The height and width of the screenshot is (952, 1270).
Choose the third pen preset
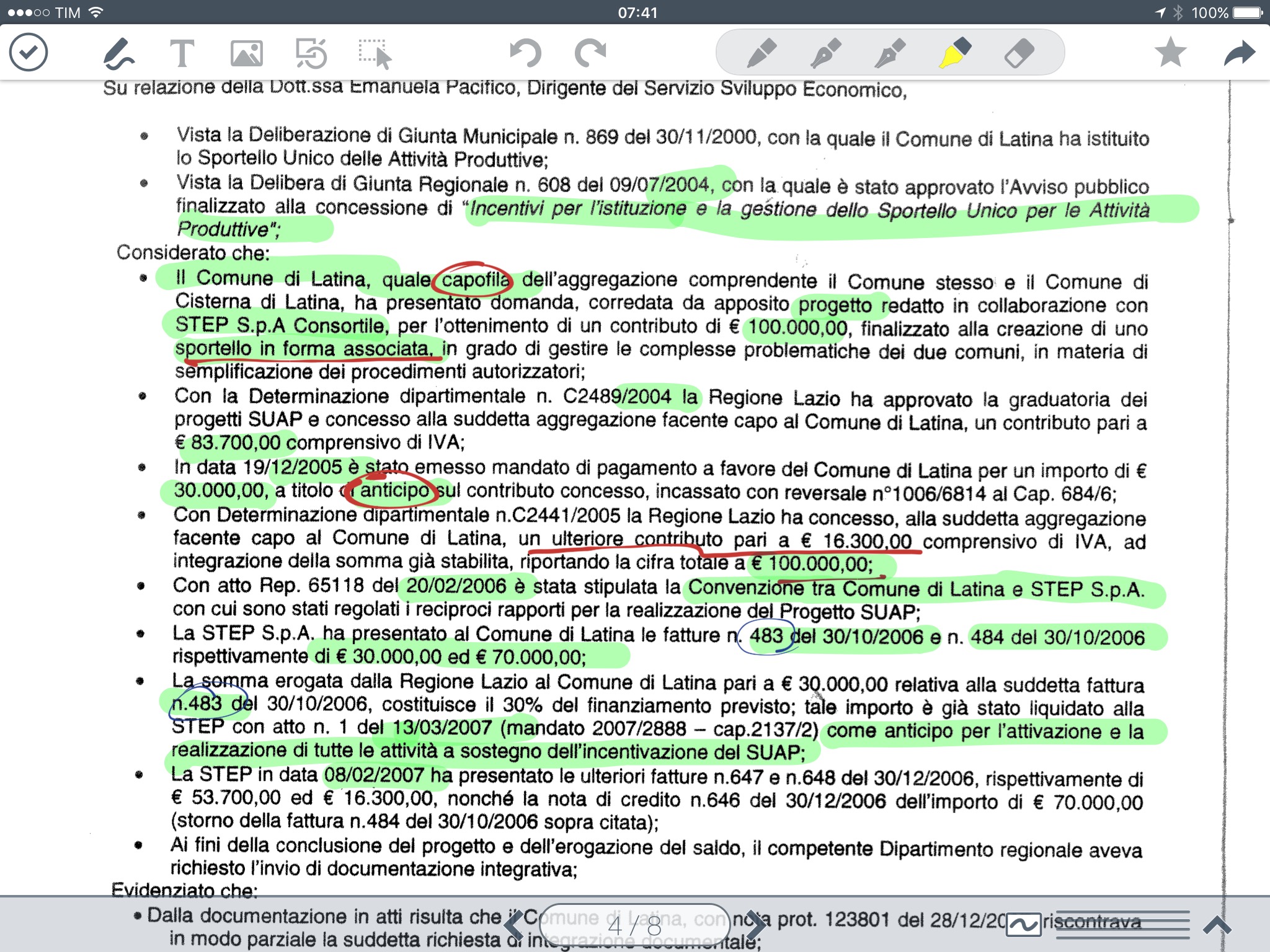[890, 53]
